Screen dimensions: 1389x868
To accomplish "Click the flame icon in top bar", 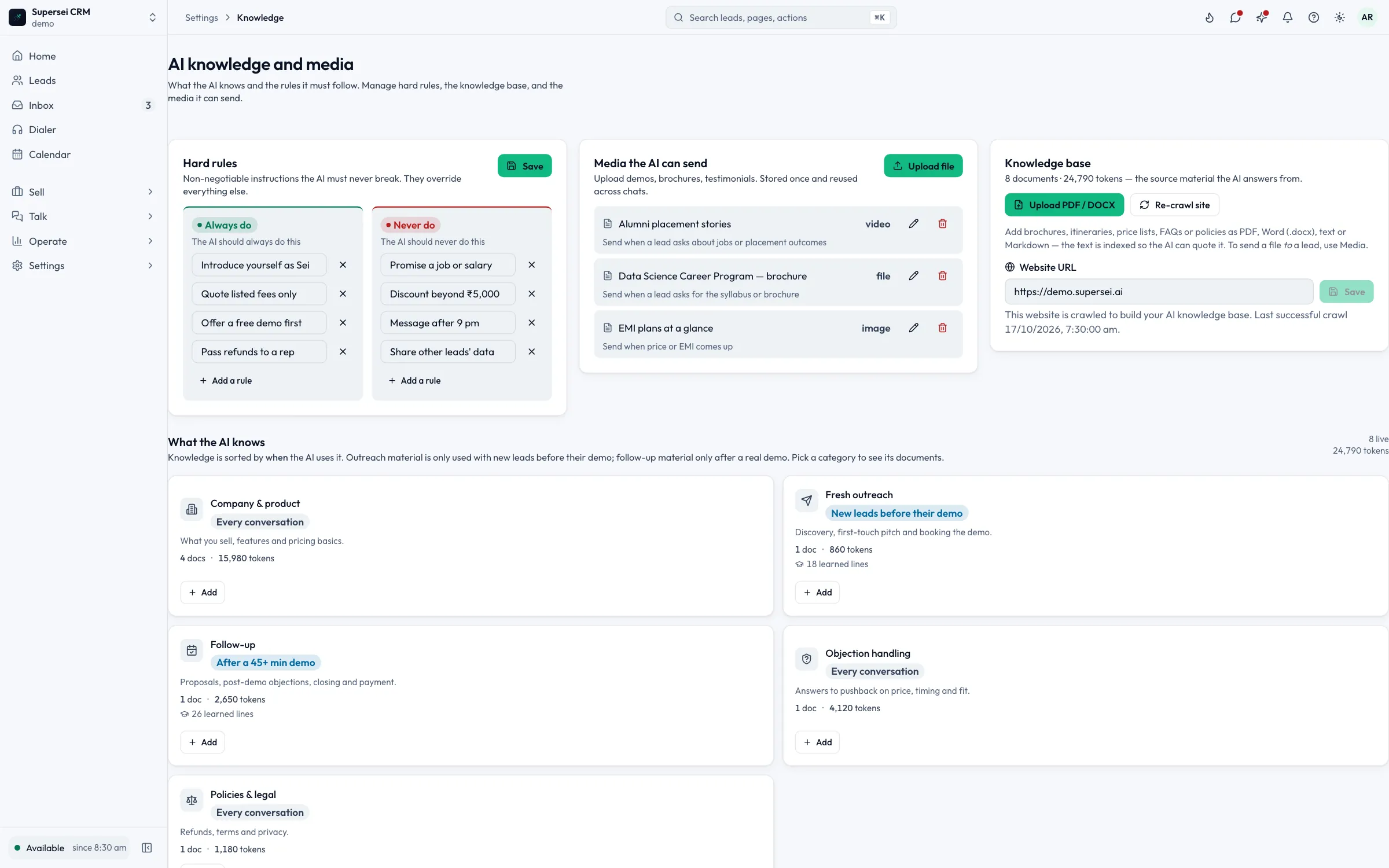I will click(x=1210, y=17).
